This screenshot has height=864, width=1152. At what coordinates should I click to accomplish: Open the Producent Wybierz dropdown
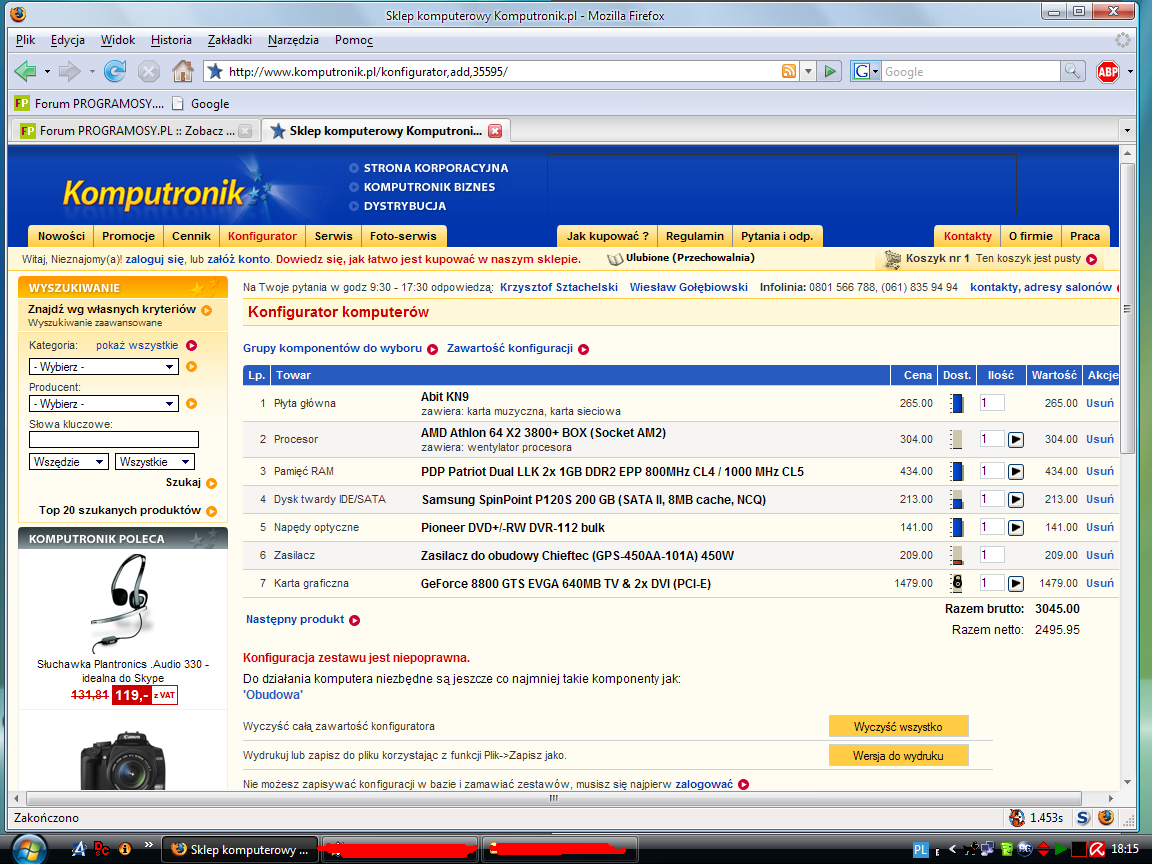coord(104,403)
